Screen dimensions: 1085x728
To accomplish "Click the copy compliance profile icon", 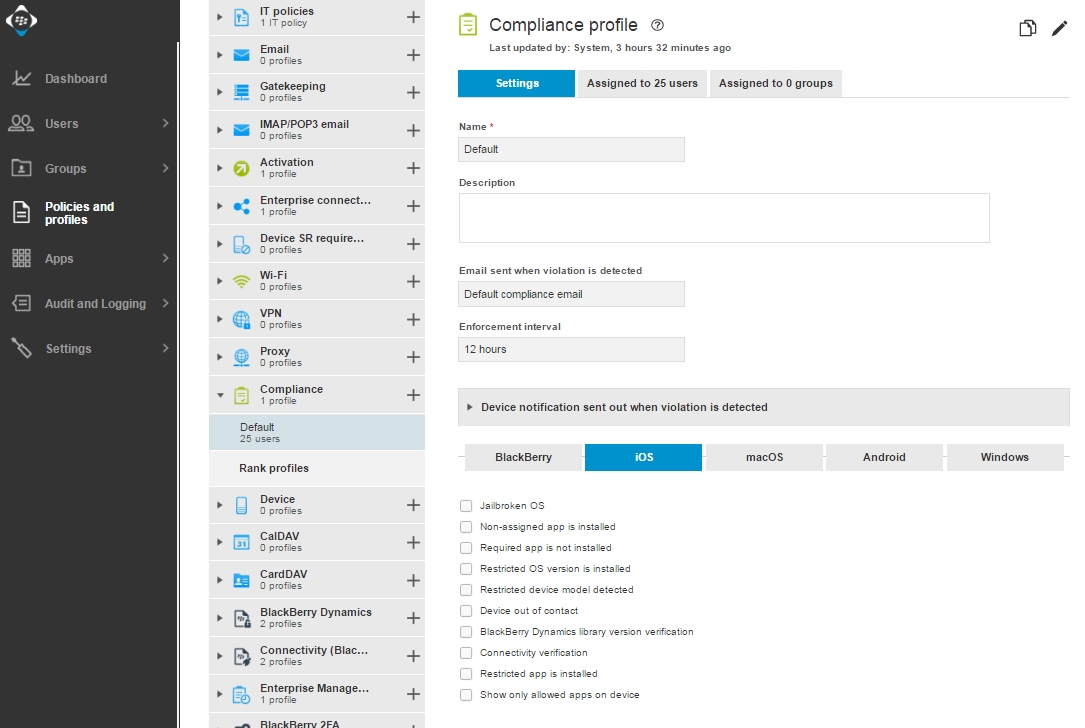I will pos(1027,28).
